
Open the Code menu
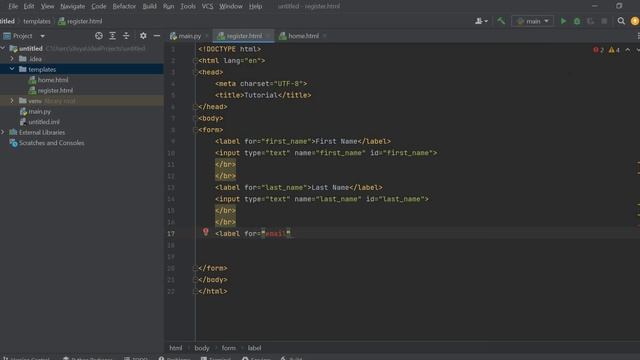(98, 6)
